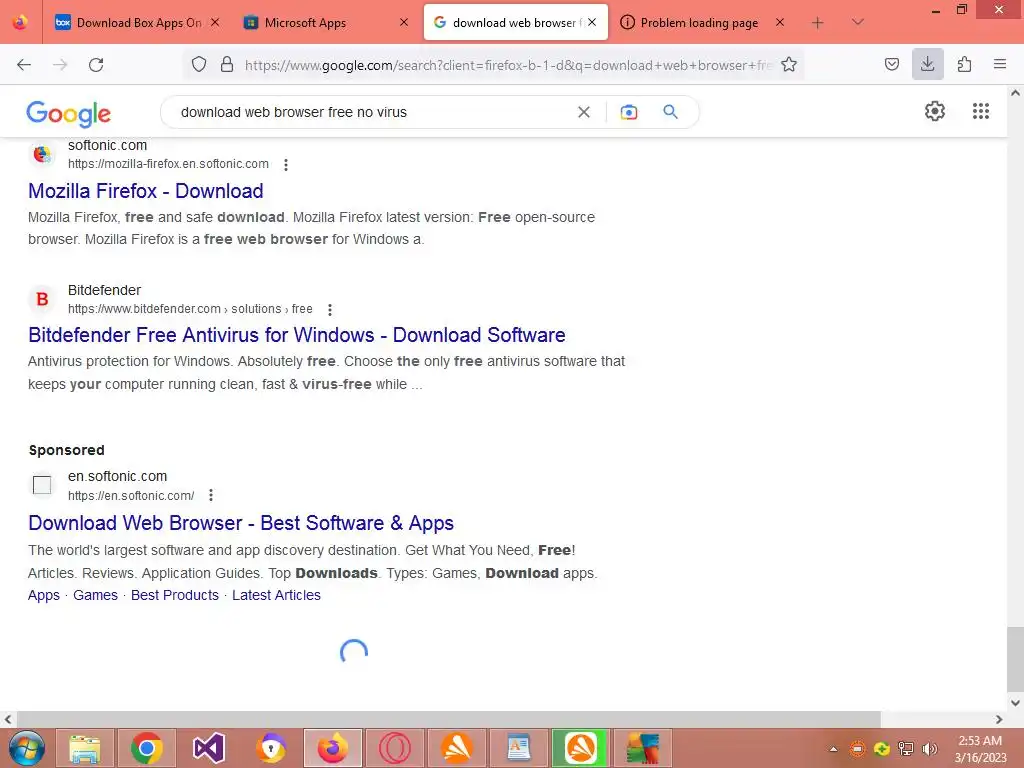Viewport: 1024px width, 768px height.
Task: Click the scroll right arrow
Action: tap(999, 719)
